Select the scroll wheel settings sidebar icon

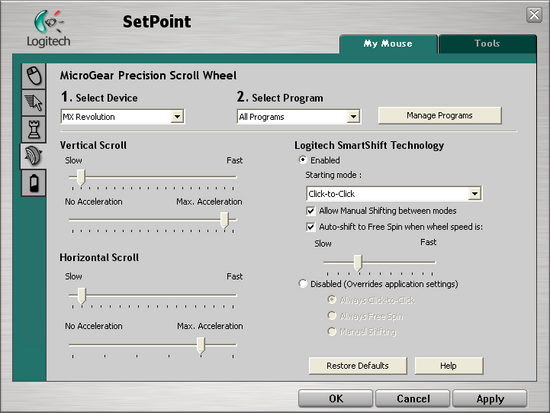tap(33, 156)
